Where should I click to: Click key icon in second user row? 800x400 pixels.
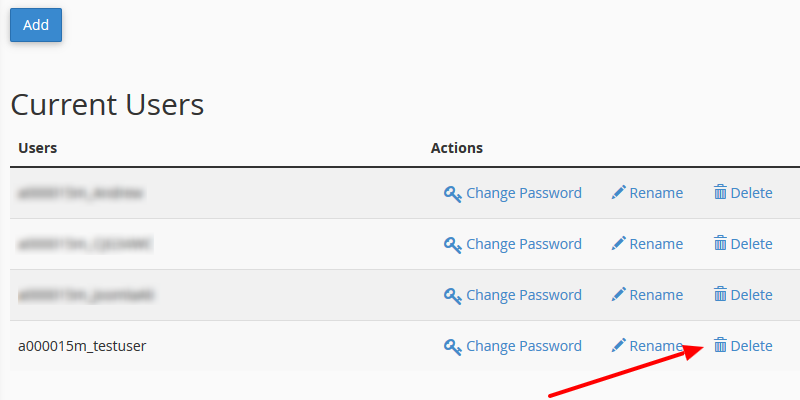click(452, 244)
